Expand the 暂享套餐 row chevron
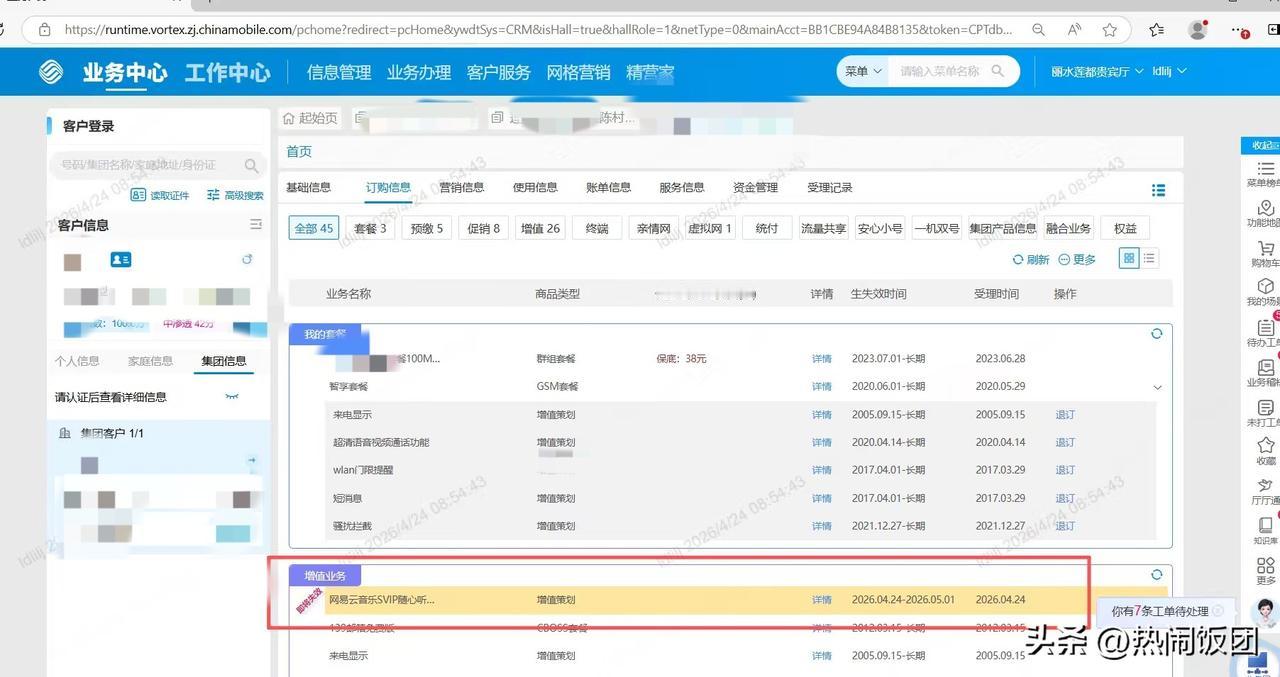1280x677 pixels. click(x=1157, y=386)
